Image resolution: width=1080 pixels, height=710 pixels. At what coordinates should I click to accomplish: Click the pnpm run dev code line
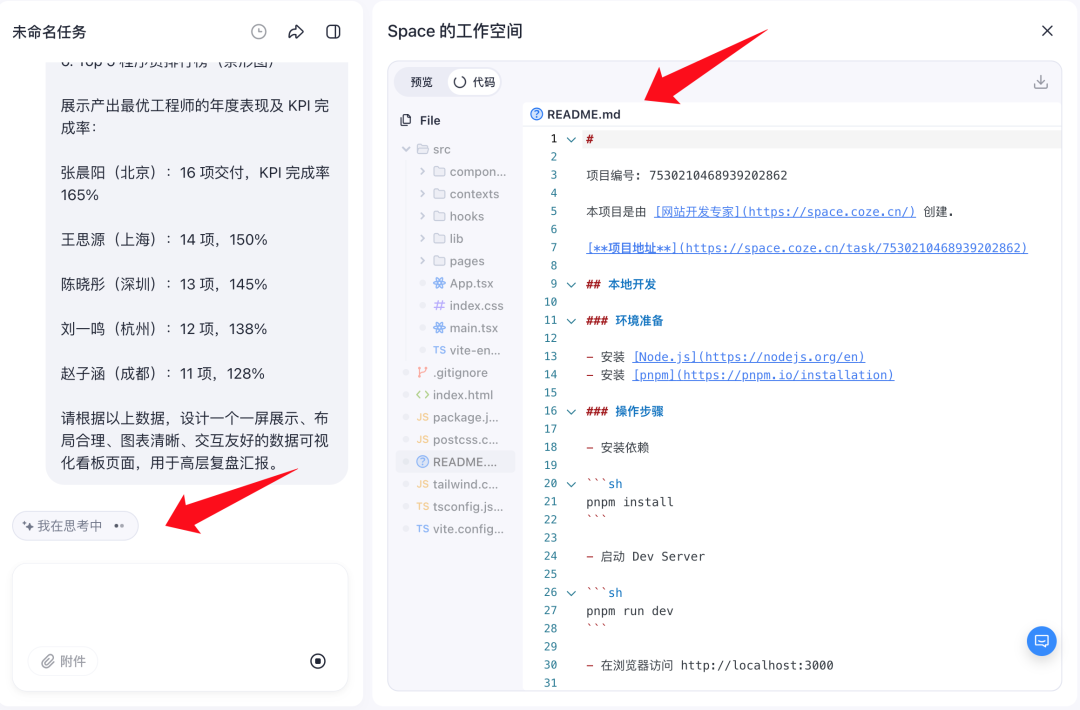630,611
